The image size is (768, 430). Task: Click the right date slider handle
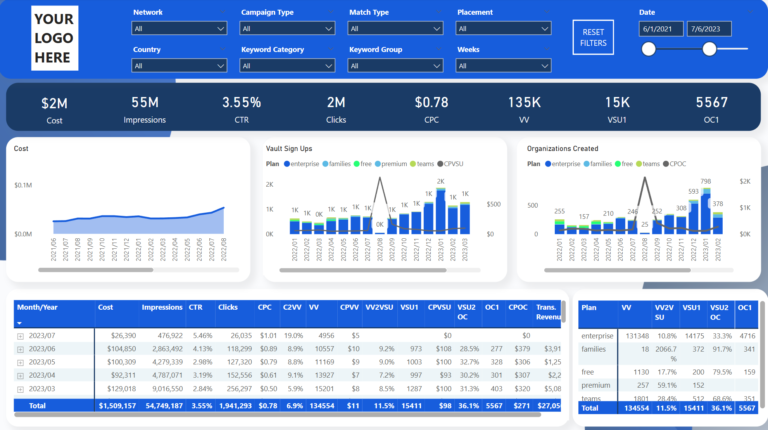click(709, 48)
